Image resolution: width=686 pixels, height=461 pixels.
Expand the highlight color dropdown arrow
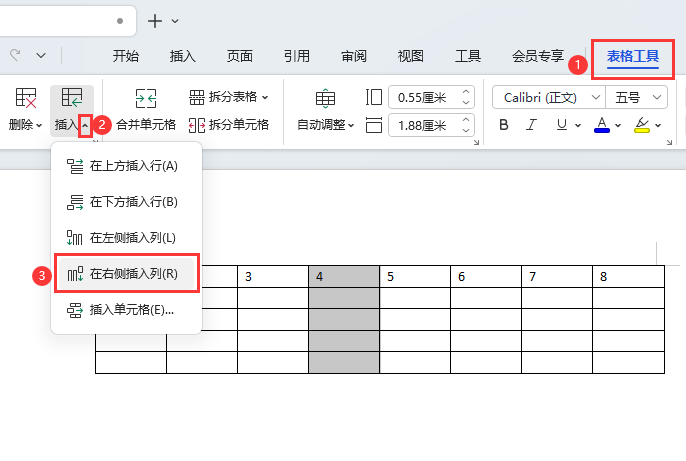pyautogui.click(x=658, y=126)
